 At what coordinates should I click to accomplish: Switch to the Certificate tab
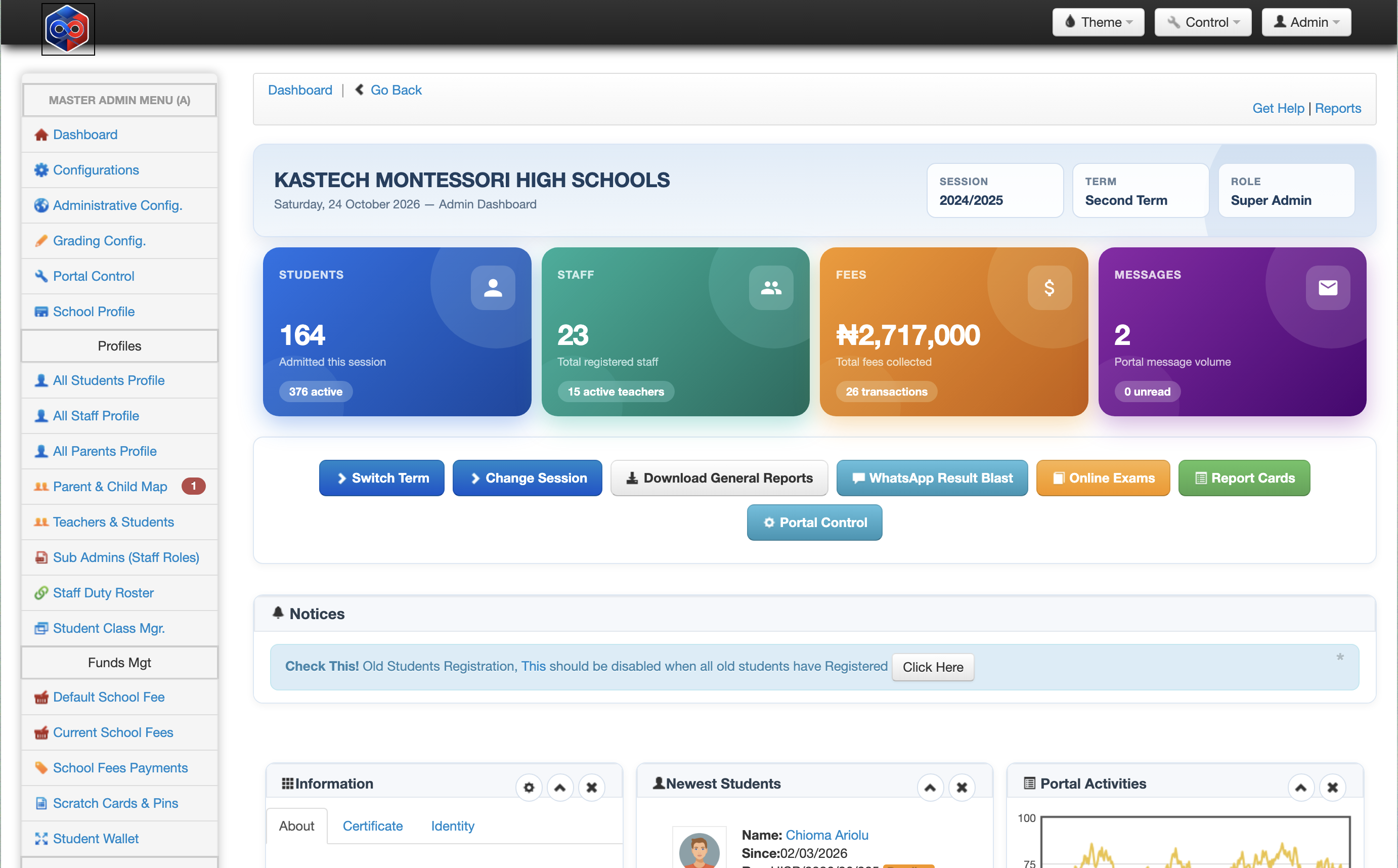pyautogui.click(x=372, y=826)
